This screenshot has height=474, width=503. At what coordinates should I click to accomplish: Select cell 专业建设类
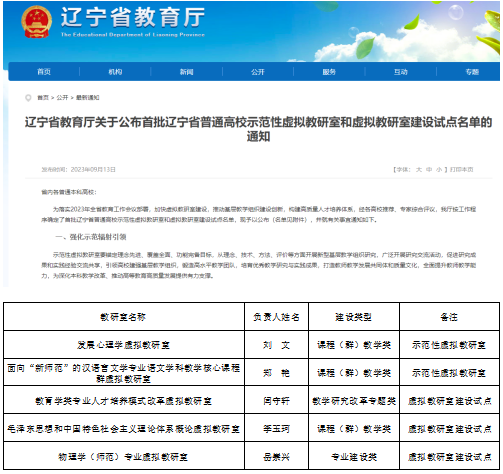pos(354,456)
